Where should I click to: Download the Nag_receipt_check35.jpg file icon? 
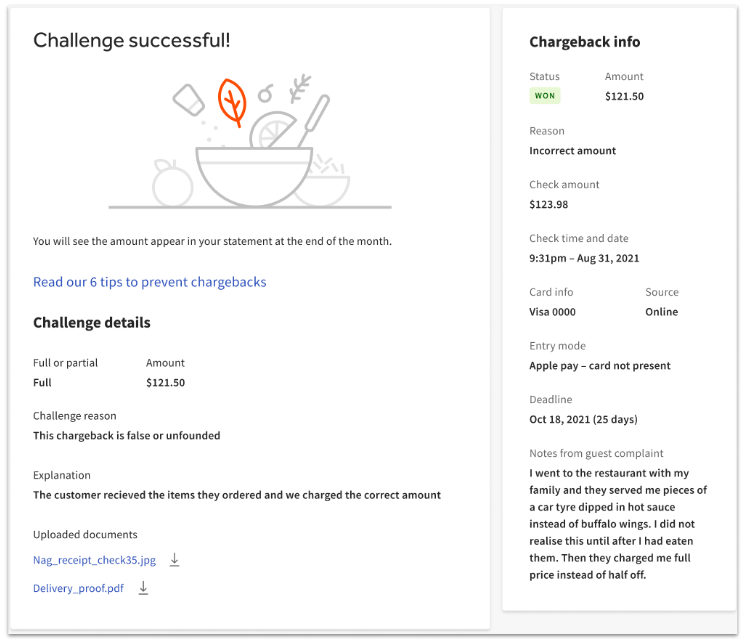pos(174,560)
